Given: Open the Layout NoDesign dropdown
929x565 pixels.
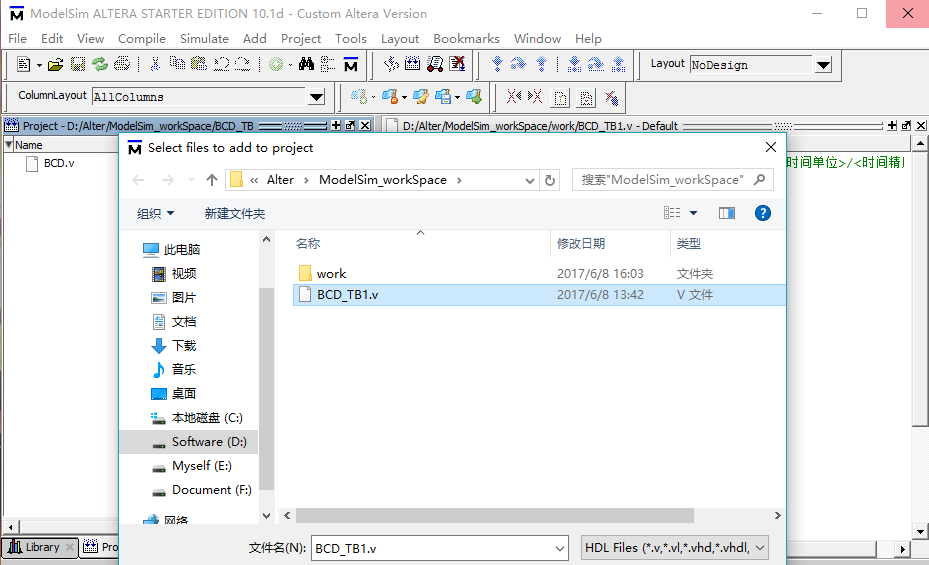Looking at the screenshot, I should tap(824, 65).
